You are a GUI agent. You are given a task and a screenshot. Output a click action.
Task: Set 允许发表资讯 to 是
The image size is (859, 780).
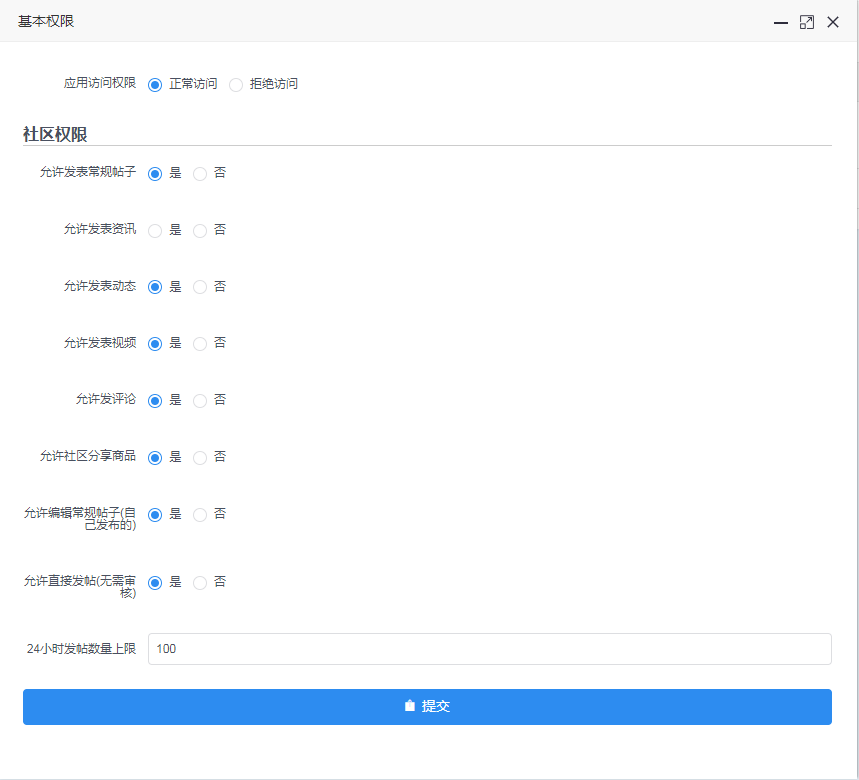[155, 231]
